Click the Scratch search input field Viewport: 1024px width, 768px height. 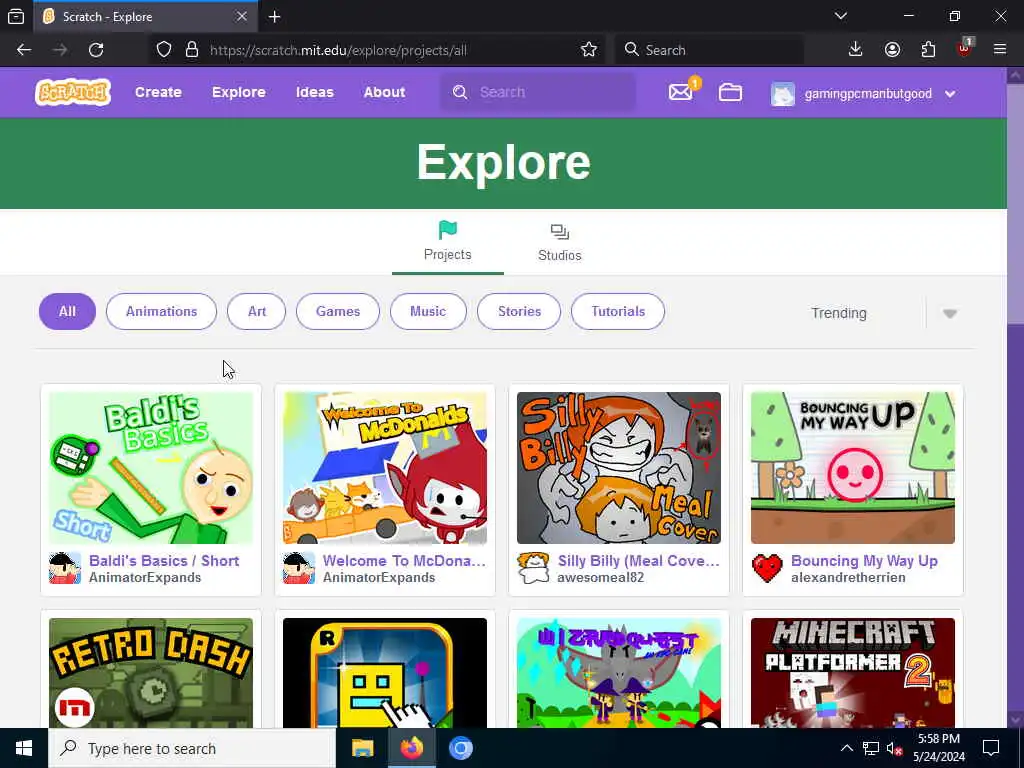[537, 92]
